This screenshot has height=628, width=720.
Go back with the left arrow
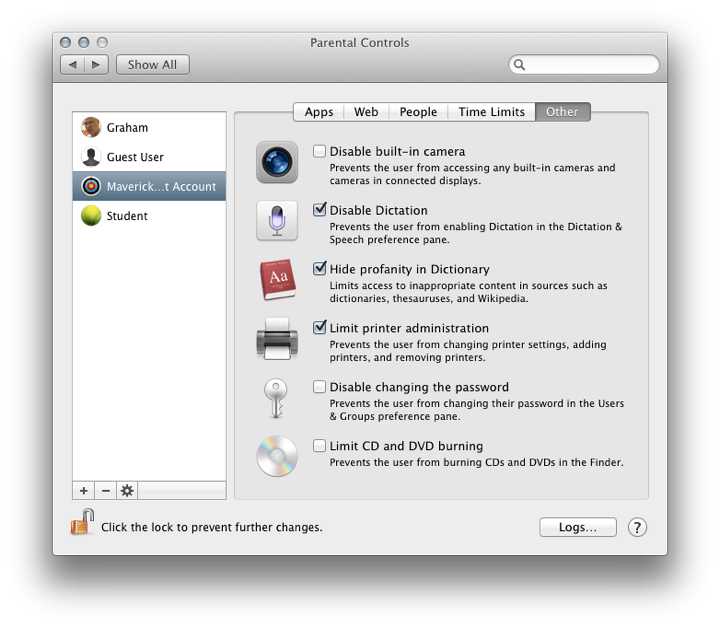pos(73,65)
